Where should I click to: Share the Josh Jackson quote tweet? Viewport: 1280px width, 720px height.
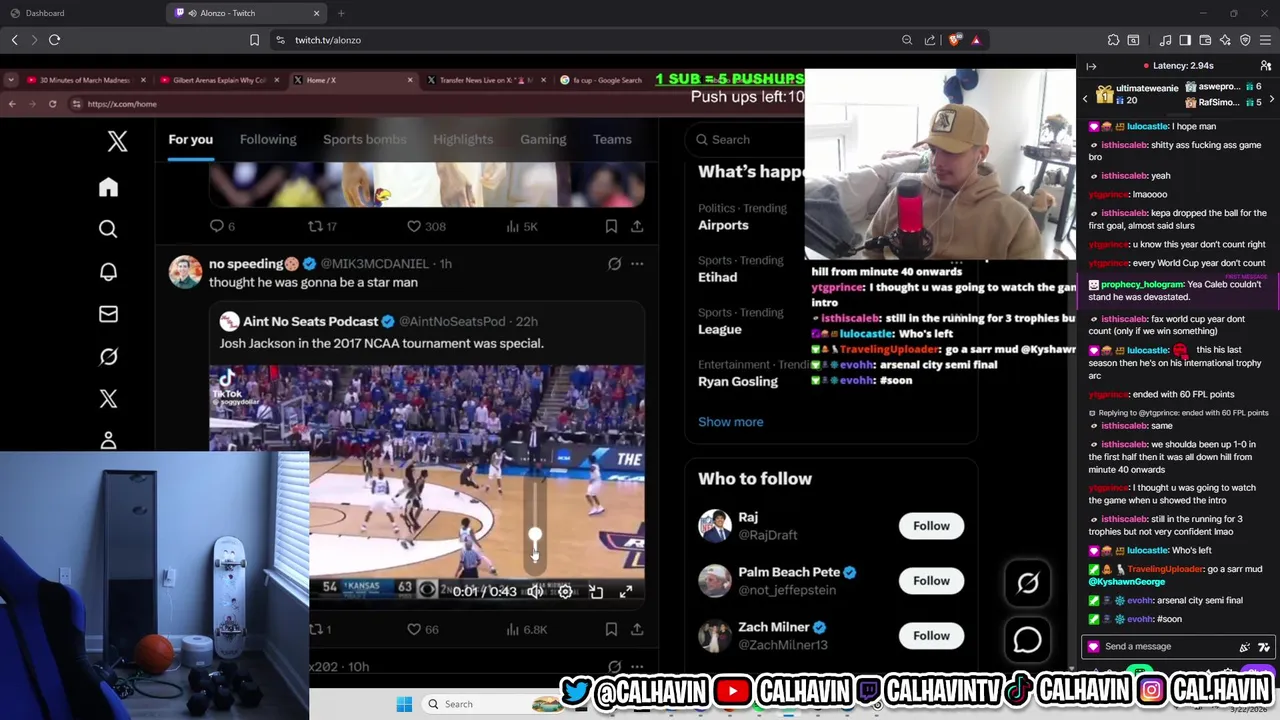click(637, 629)
